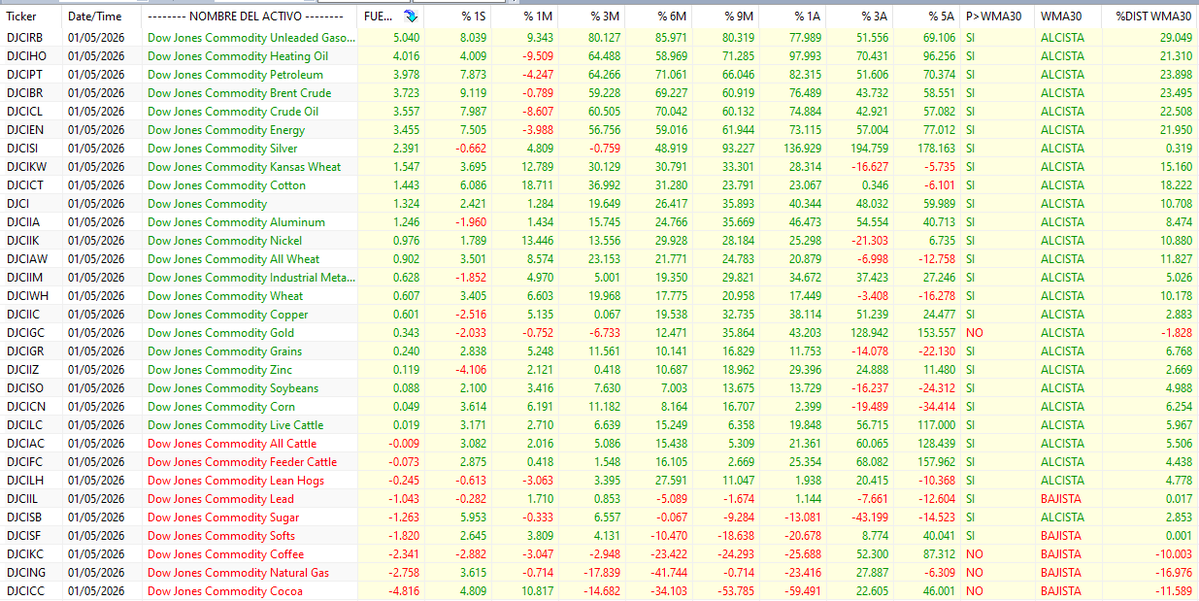
Task: Sort by the % 5A column header
Action: (x=942, y=16)
